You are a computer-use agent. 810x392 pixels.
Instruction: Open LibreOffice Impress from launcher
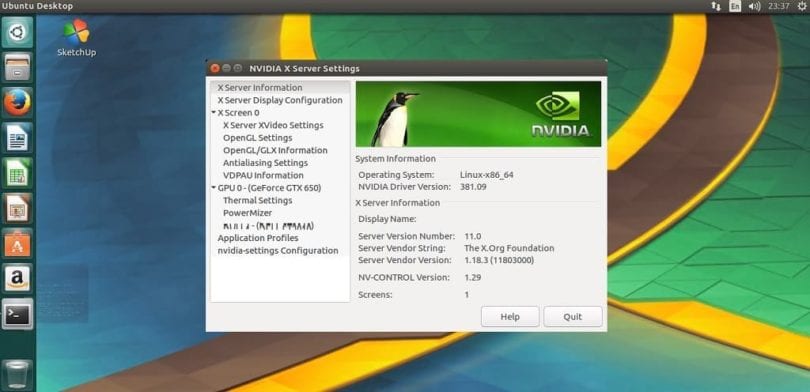pyautogui.click(x=18, y=208)
